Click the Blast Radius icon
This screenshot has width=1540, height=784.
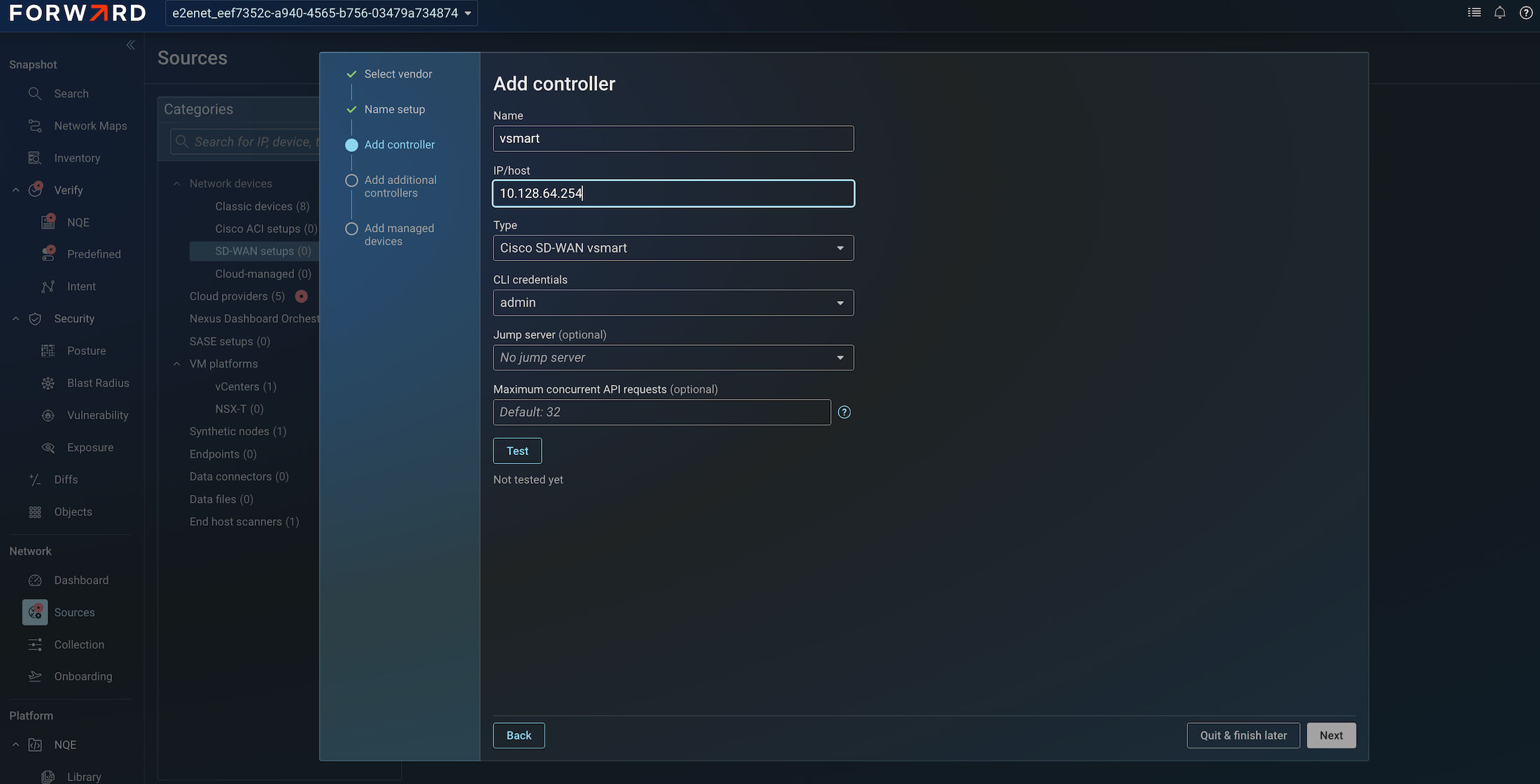coord(48,383)
